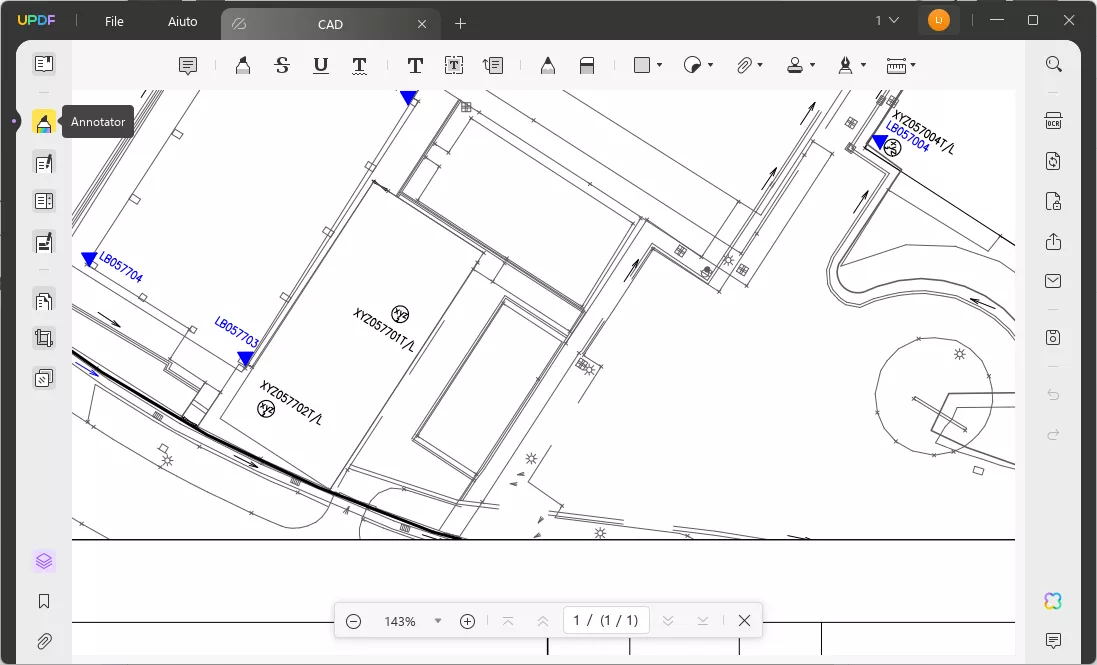The height and width of the screenshot is (665, 1097).
Task: Open the zoom level dropdown arrow
Action: point(438,621)
